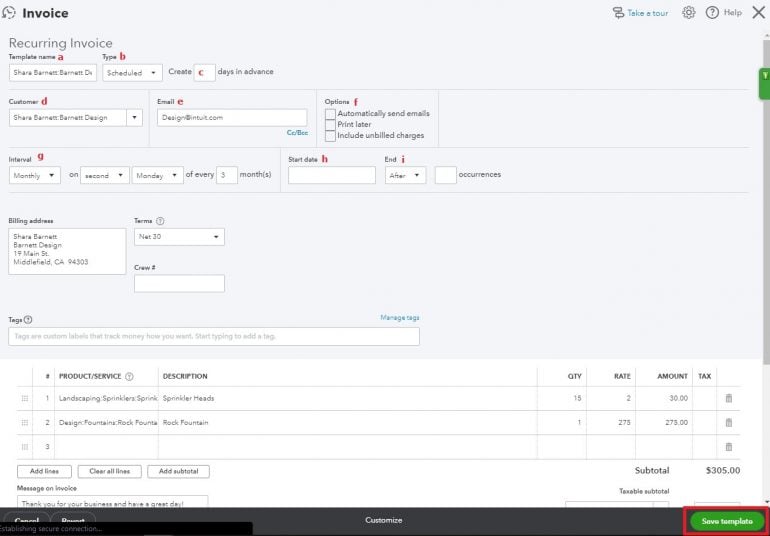Check the Print later option

330,125
